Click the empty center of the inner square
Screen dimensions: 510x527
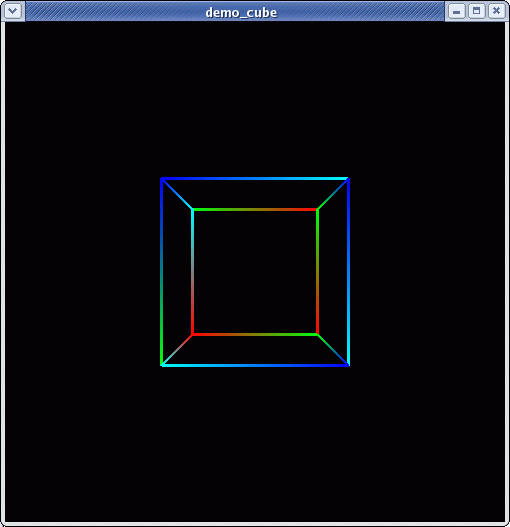[255, 272]
